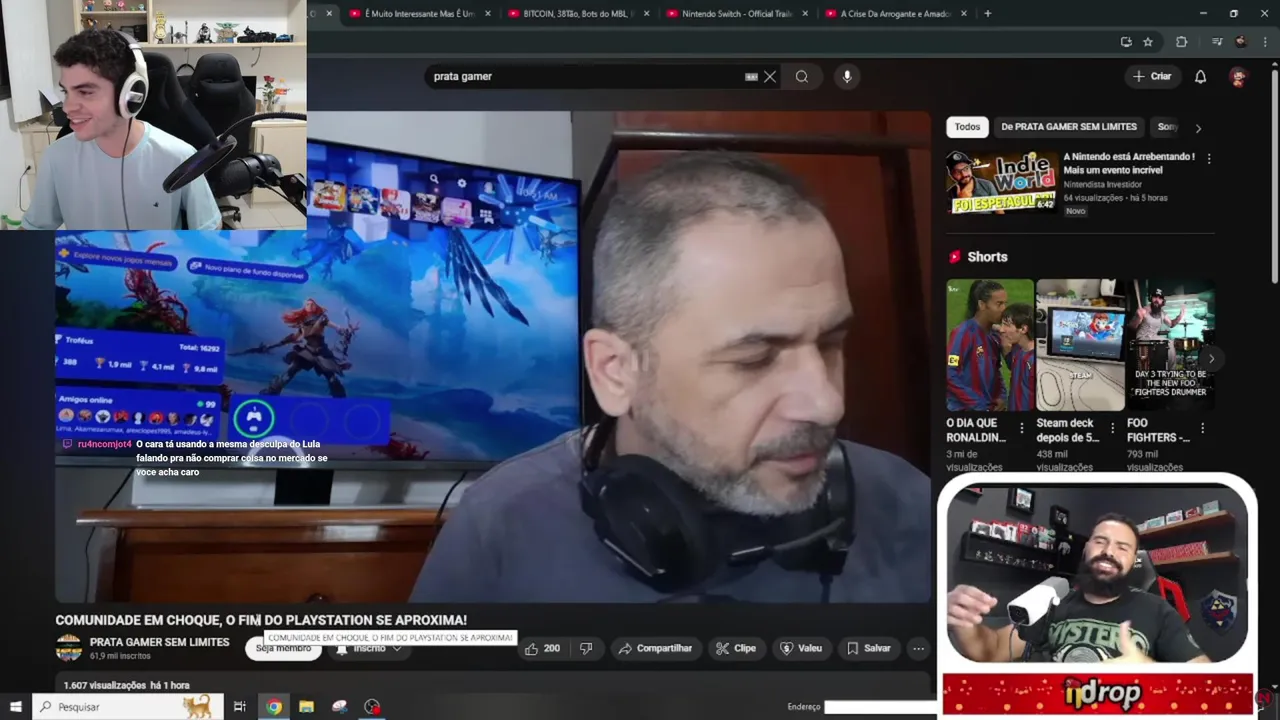Show more filter chips with right arrow
This screenshot has width=1280, height=720.
pyautogui.click(x=1198, y=128)
